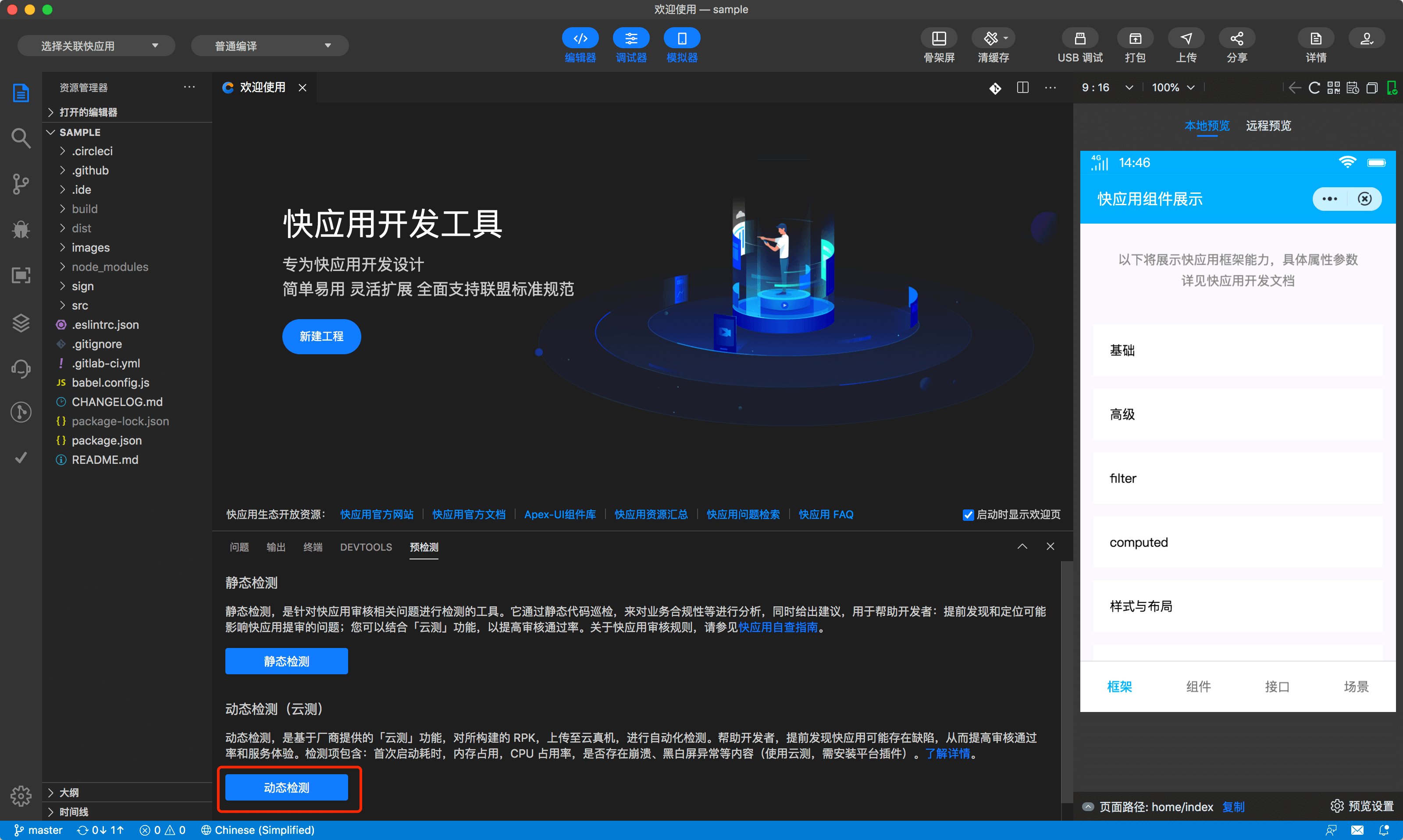
Task: Open the search icon in activity bar
Action: pyautogui.click(x=21, y=138)
